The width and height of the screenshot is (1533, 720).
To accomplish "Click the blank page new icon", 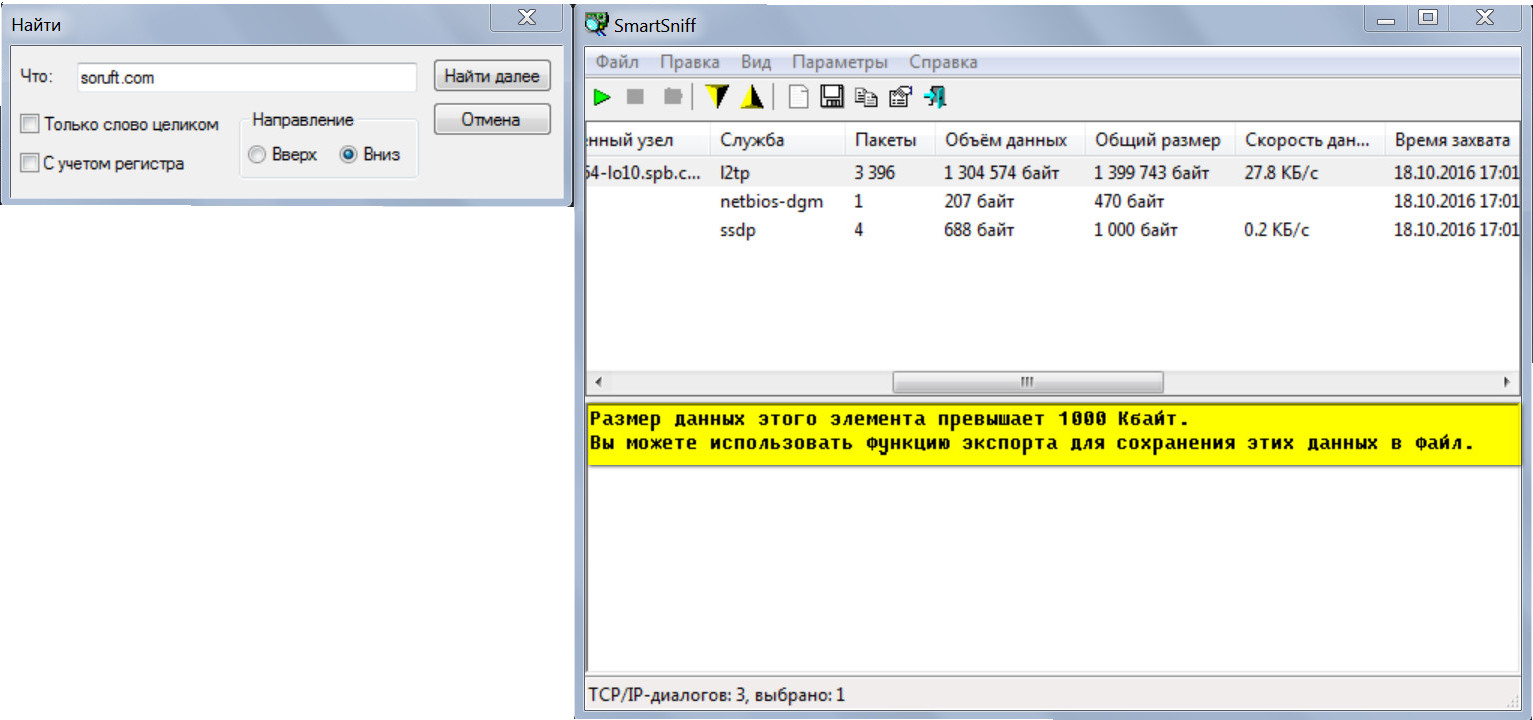I will click(x=798, y=97).
